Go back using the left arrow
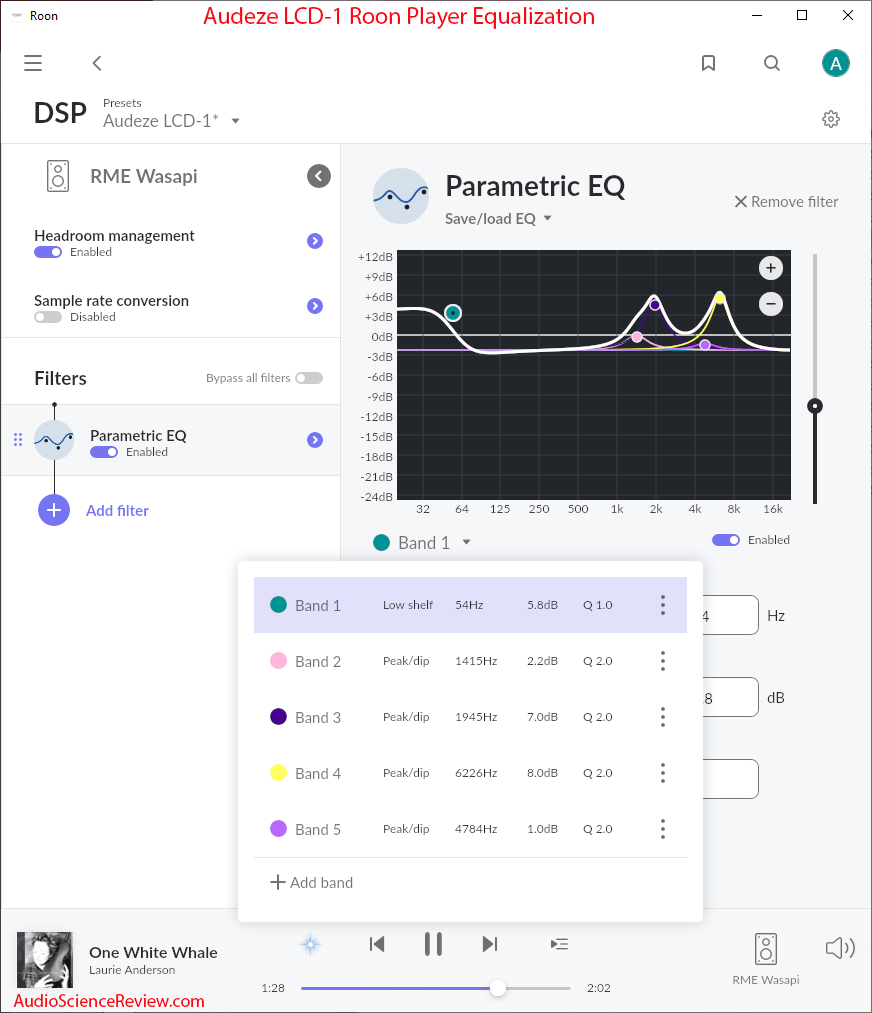This screenshot has width=872, height=1013. [97, 63]
